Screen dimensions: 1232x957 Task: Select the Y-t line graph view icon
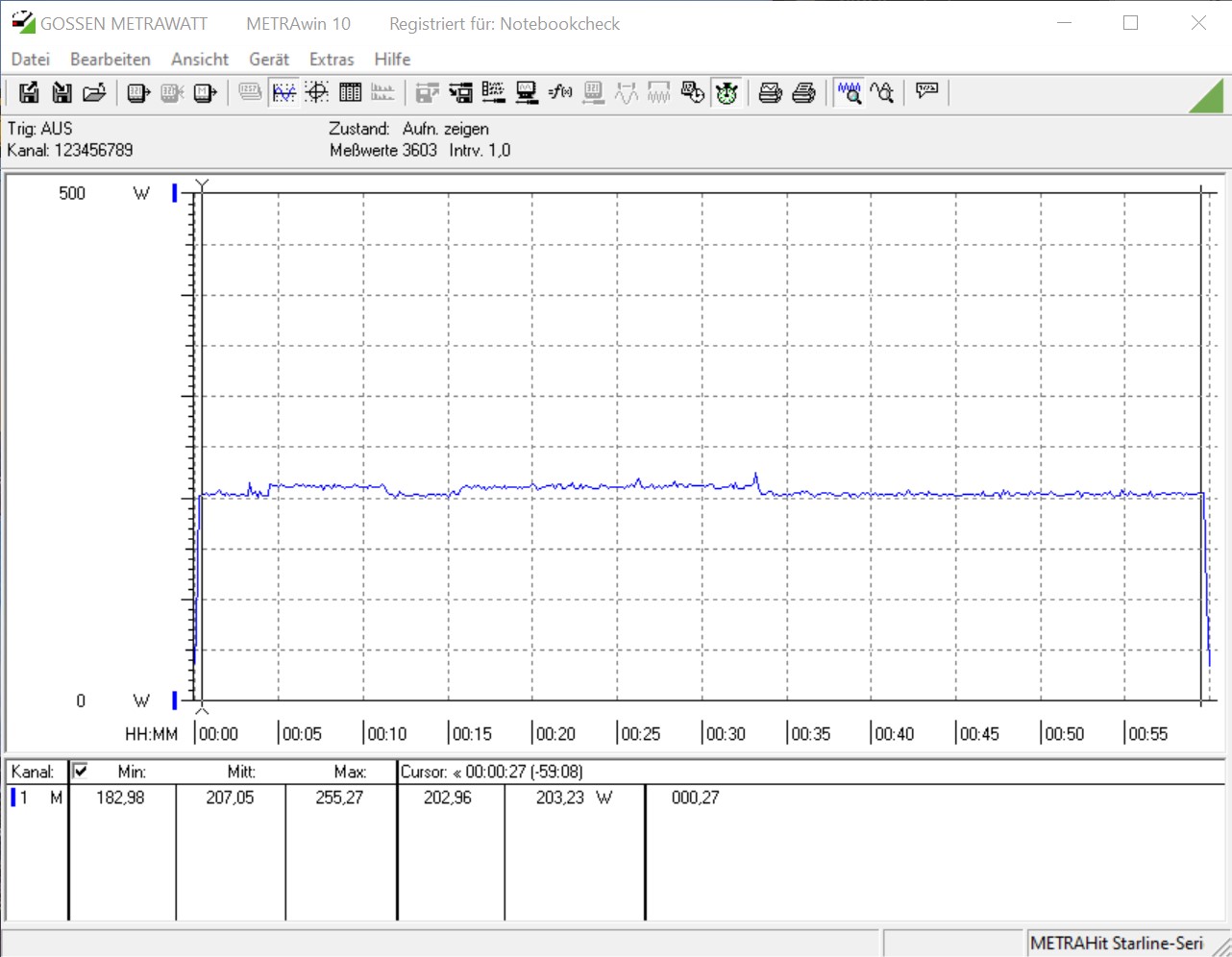pos(283,92)
